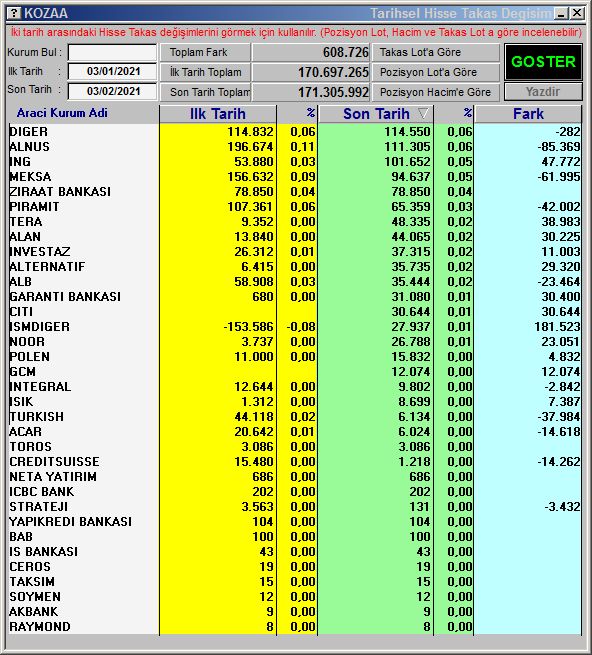592x655 pixels.
Task: Sort by Ilk Tarih column header
Action: tap(218, 114)
